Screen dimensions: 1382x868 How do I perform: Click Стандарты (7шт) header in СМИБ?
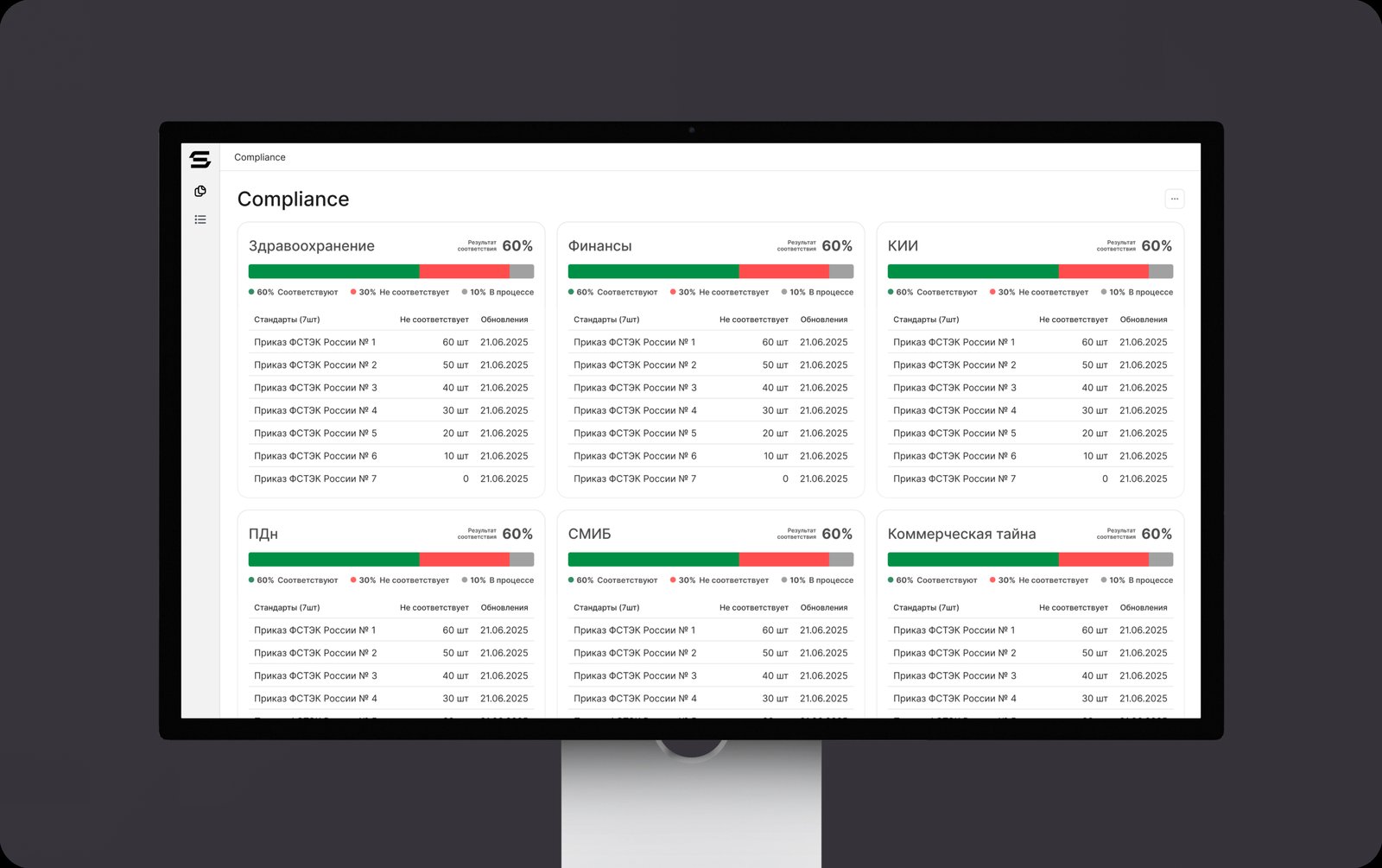pos(606,608)
